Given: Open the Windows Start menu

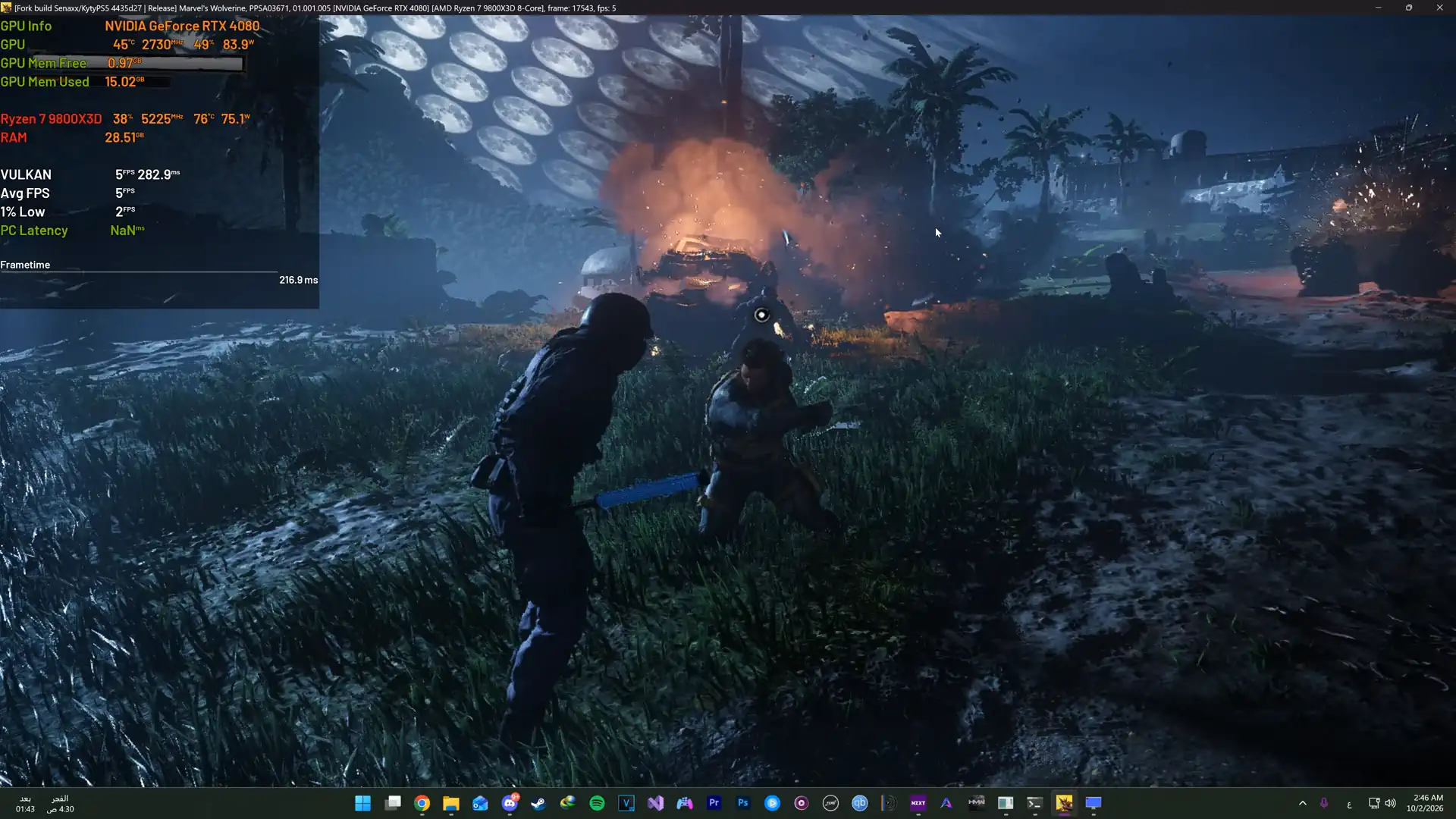Looking at the screenshot, I should (362, 803).
